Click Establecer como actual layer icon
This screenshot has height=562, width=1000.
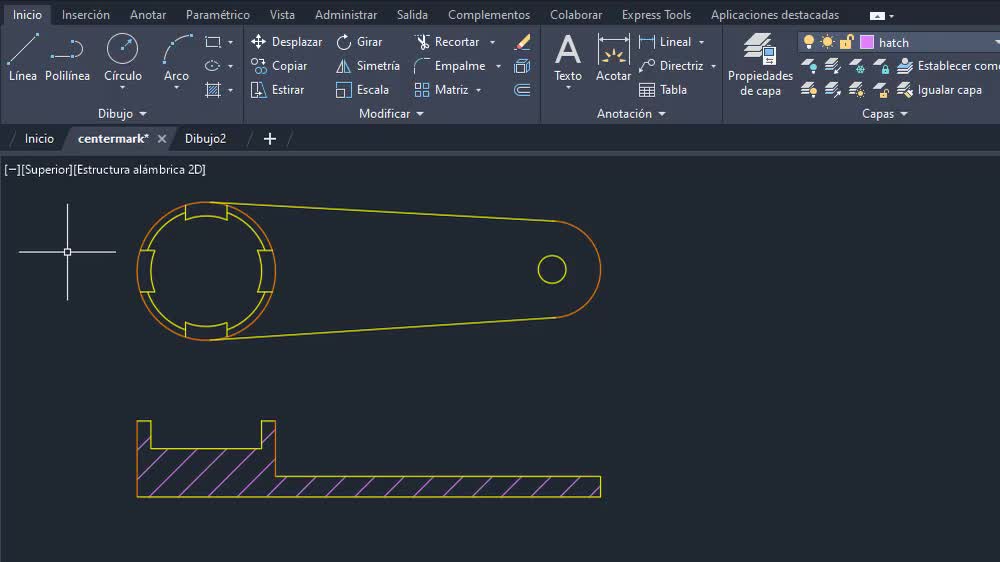[x=905, y=66]
